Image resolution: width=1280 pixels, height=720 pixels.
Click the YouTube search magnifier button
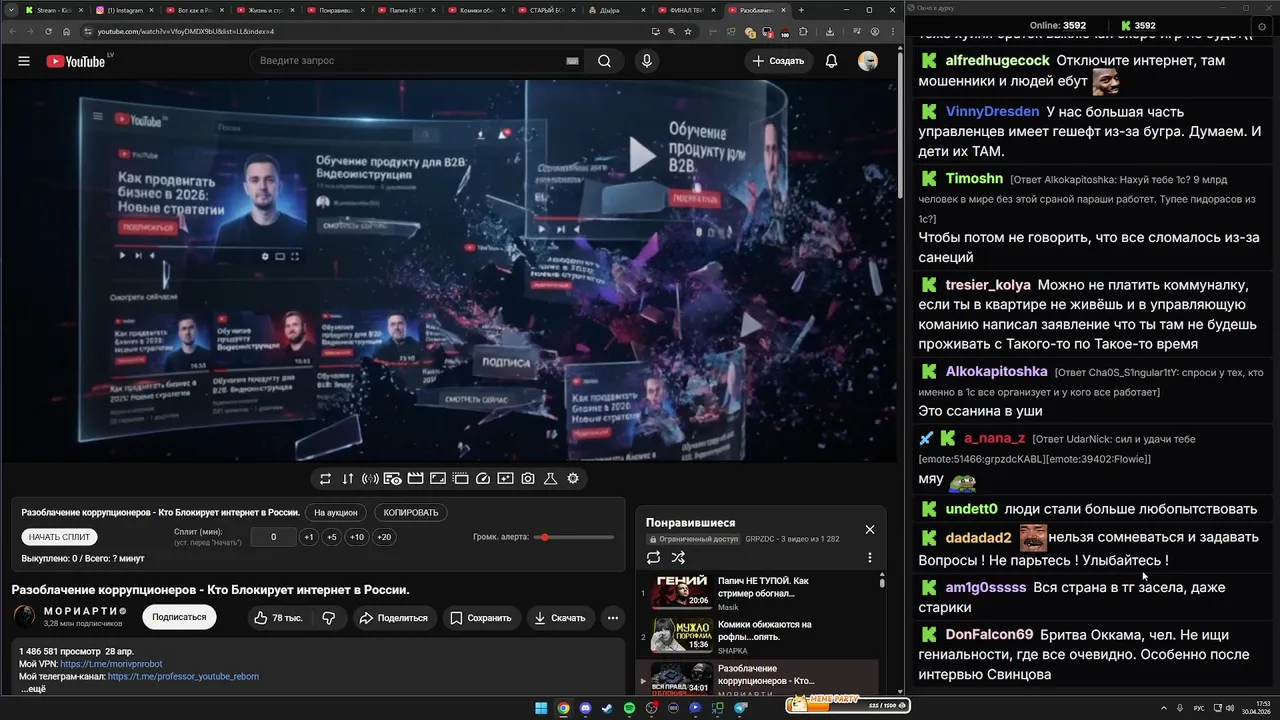(x=604, y=61)
